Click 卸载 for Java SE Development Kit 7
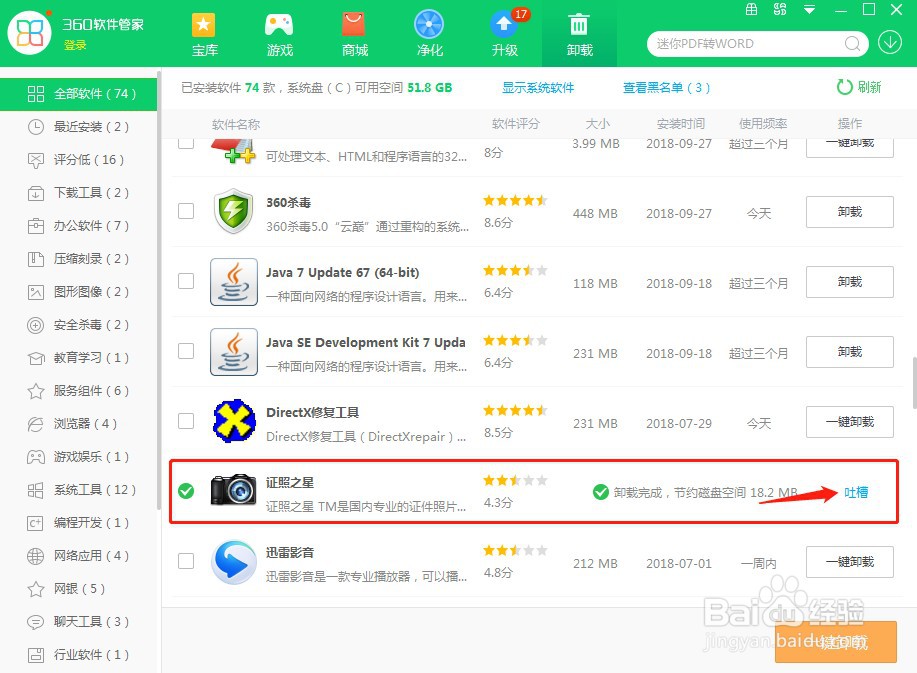The width and height of the screenshot is (917, 673). pyautogui.click(x=850, y=352)
